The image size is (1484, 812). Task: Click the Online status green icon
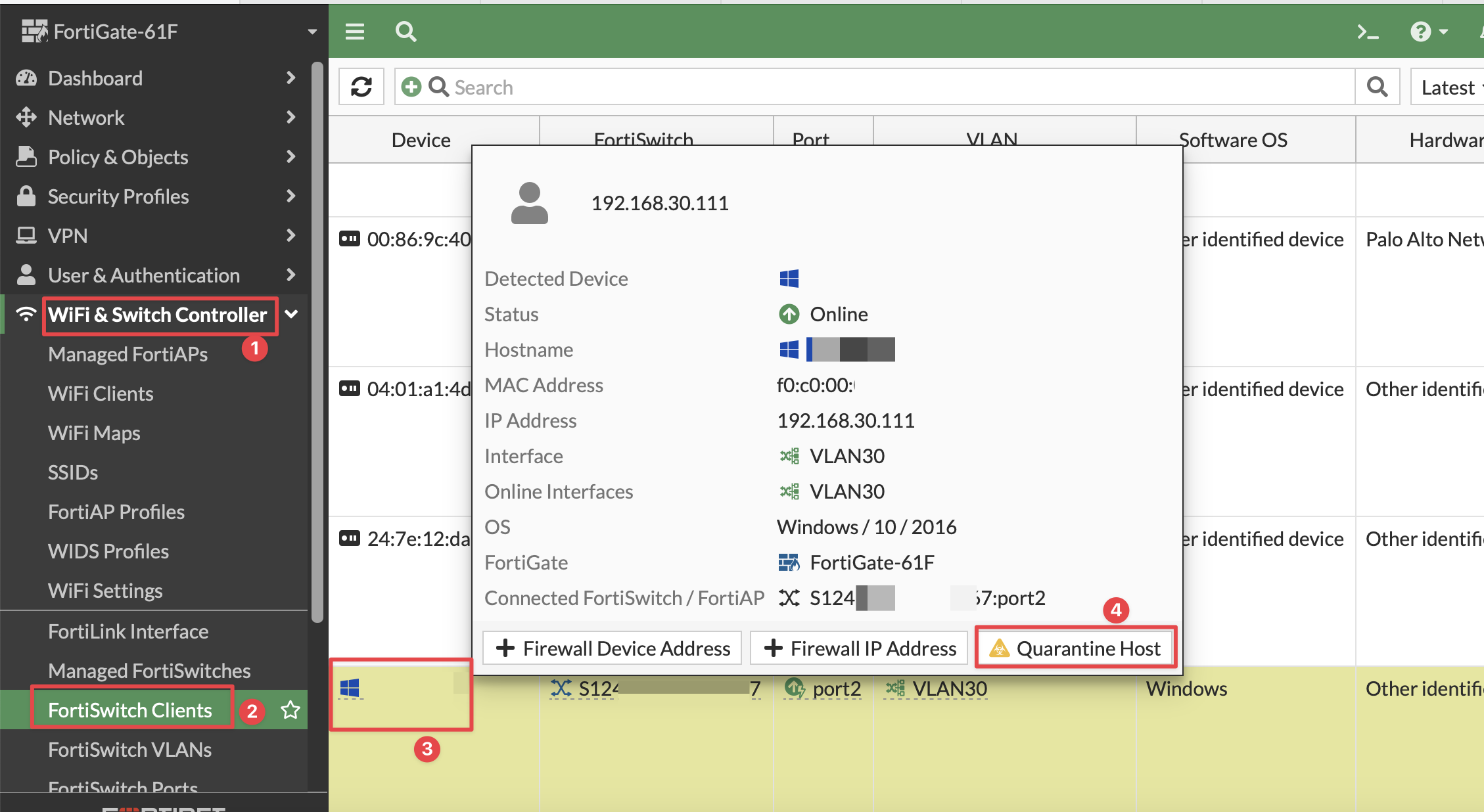click(789, 314)
